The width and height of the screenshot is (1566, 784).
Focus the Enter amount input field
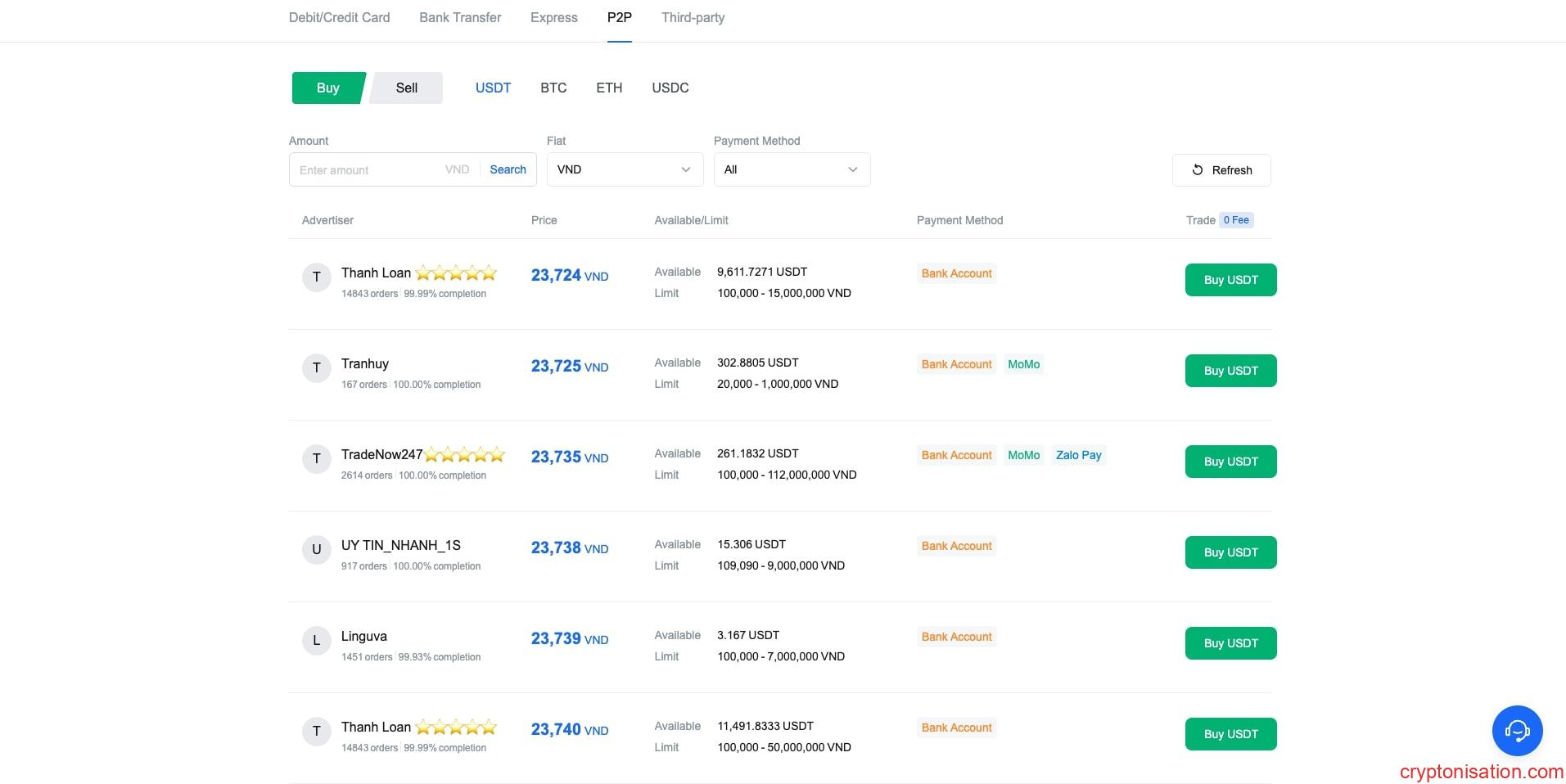pyautogui.click(x=368, y=170)
